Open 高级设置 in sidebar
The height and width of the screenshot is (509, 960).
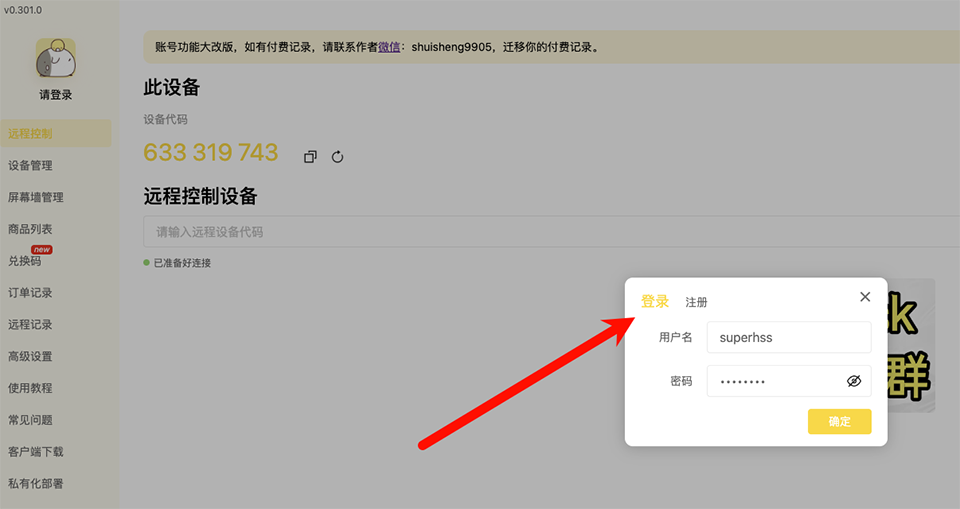point(30,356)
